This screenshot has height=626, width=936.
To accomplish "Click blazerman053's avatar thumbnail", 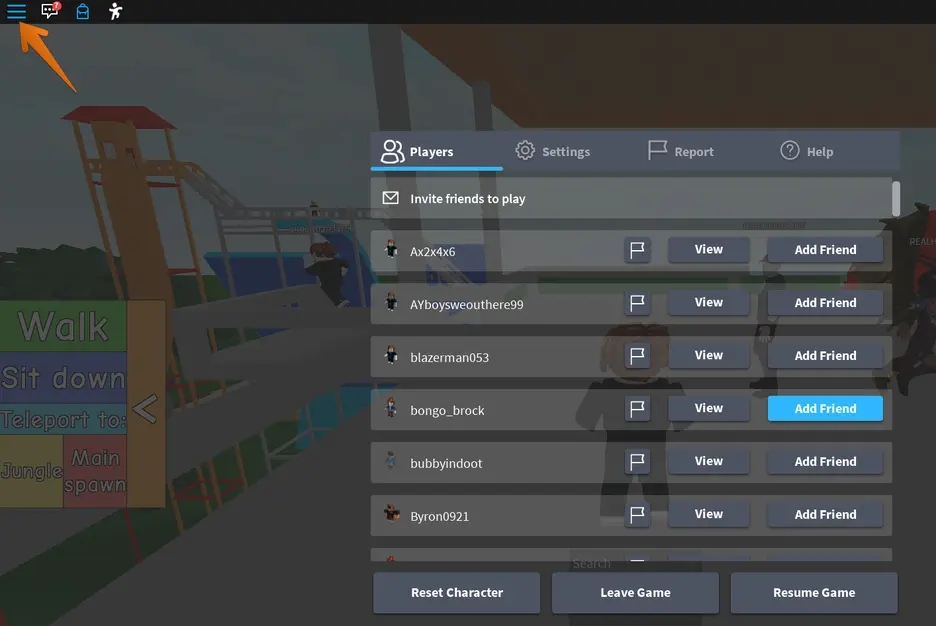I will 391,354.
